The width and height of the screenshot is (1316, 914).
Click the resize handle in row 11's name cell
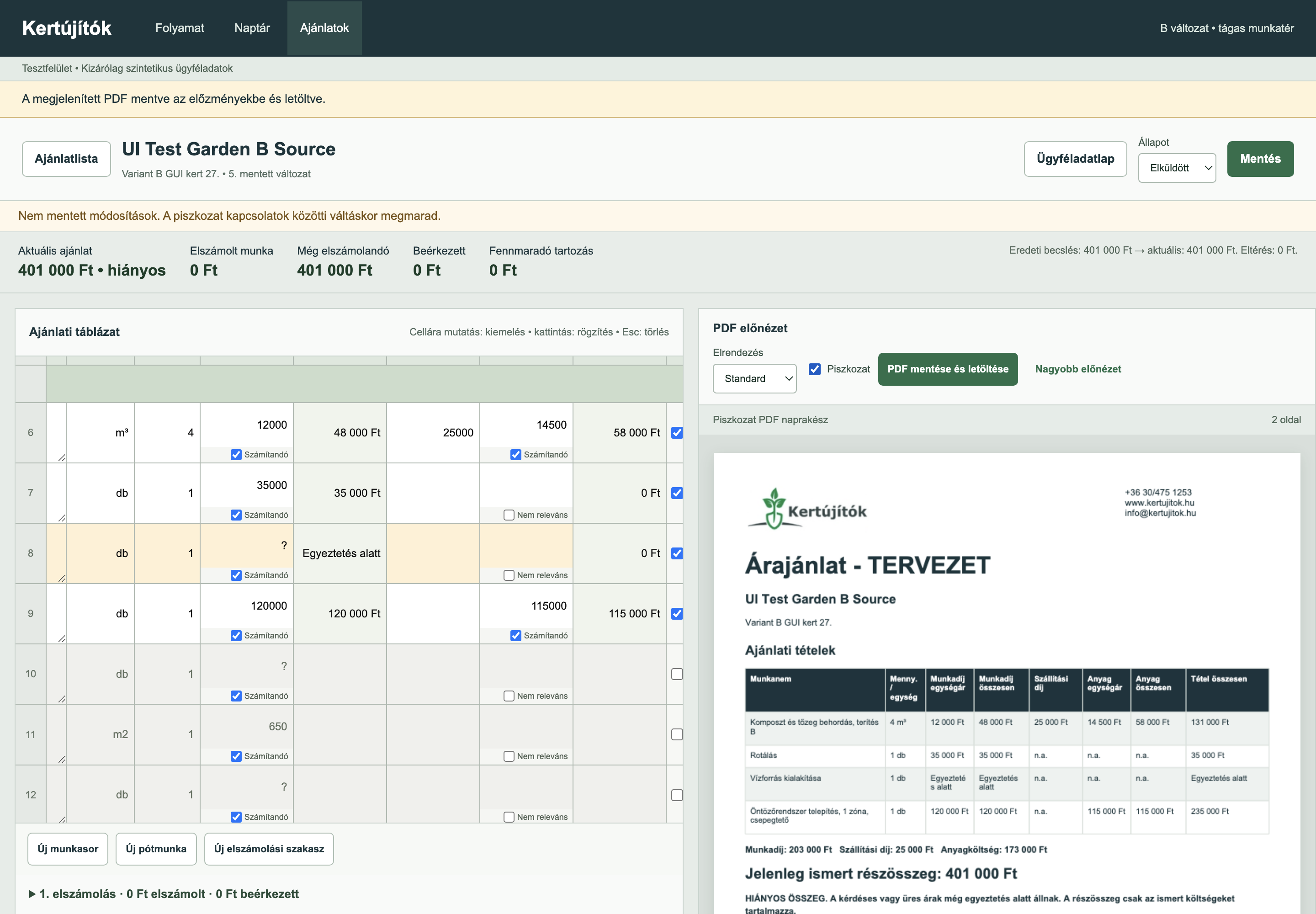pos(61,760)
